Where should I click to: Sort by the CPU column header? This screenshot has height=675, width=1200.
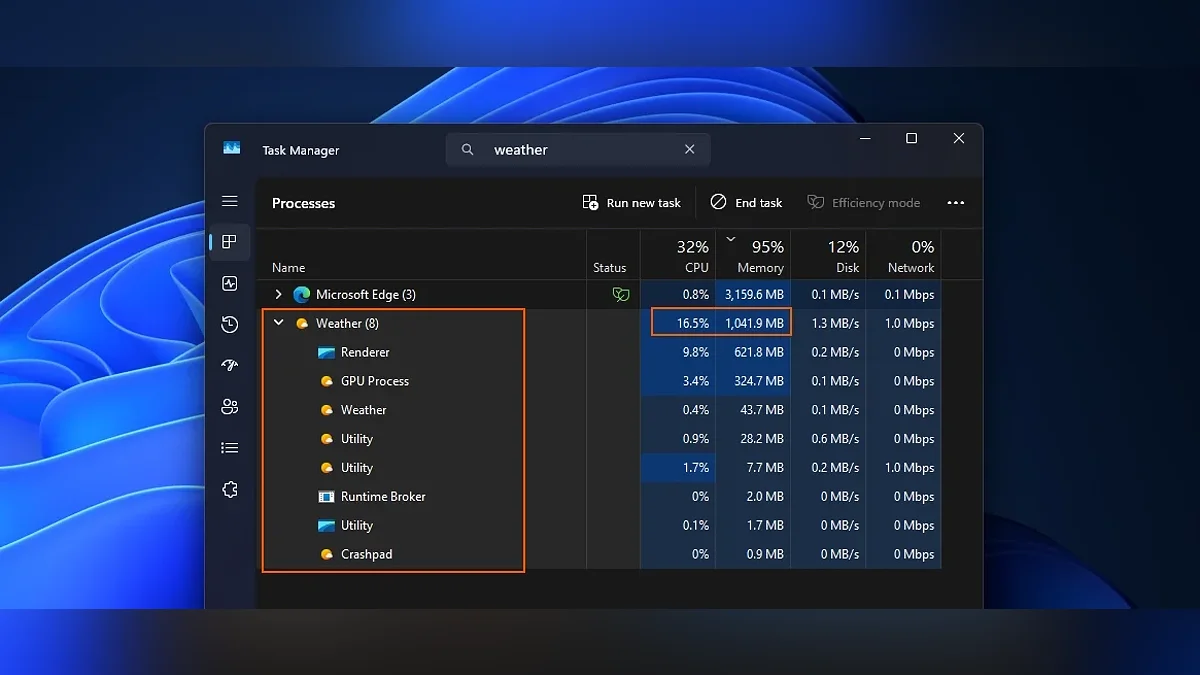click(x=678, y=254)
